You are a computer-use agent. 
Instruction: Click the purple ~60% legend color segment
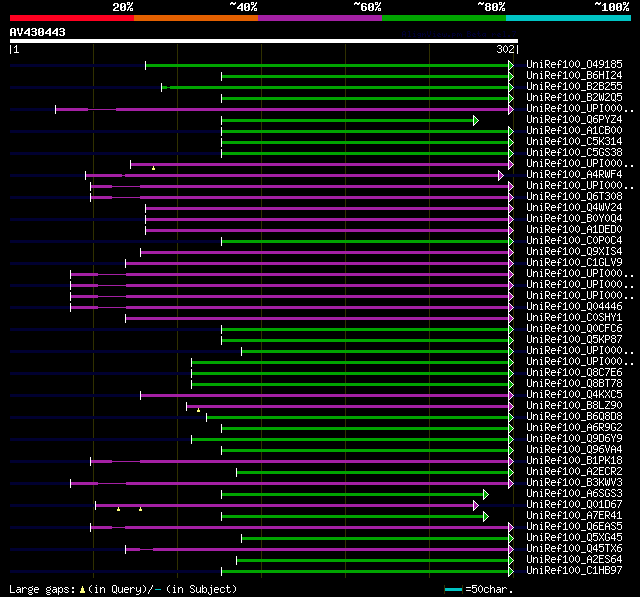[x=320, y=18]
